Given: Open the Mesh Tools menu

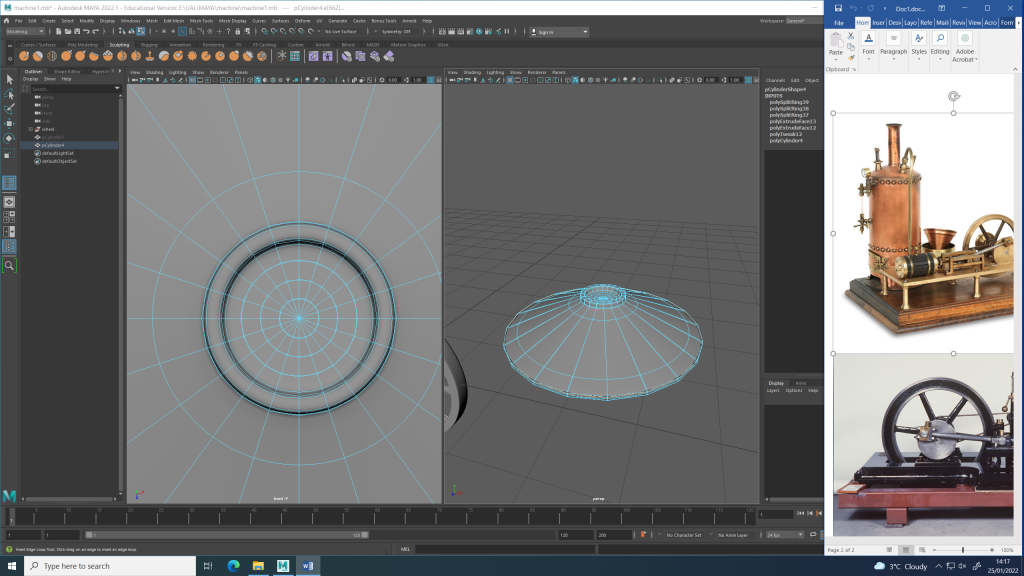Looking at the screenshot, I should 201,21.
